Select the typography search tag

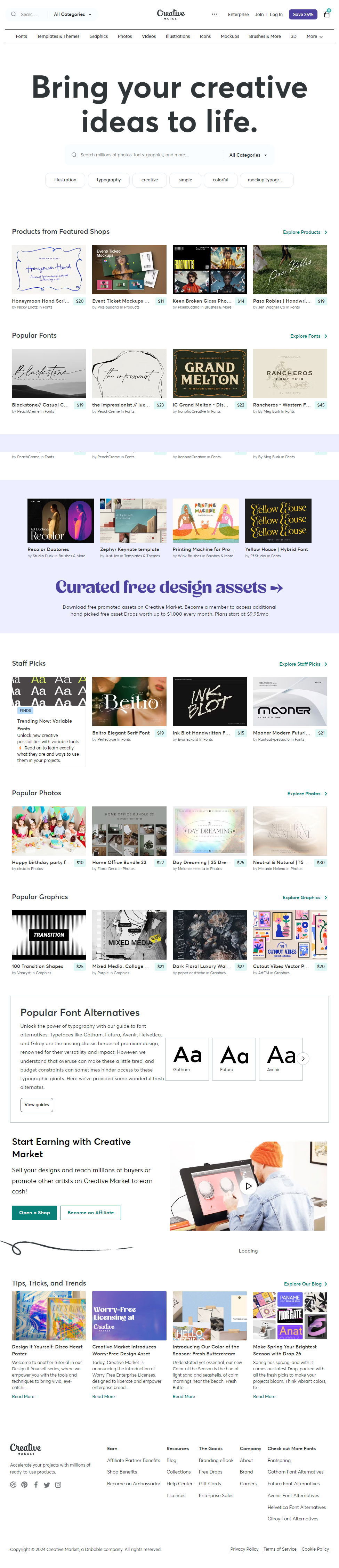(109, 180)
